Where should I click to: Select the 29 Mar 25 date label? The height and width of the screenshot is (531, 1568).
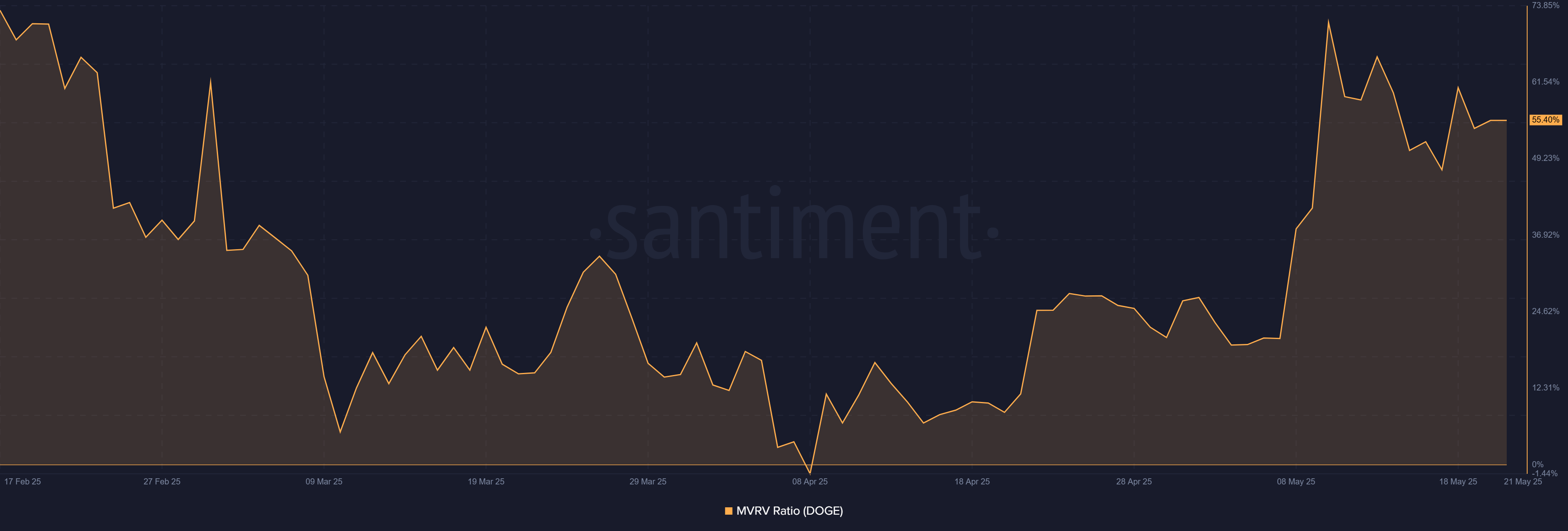click(648, 482)
